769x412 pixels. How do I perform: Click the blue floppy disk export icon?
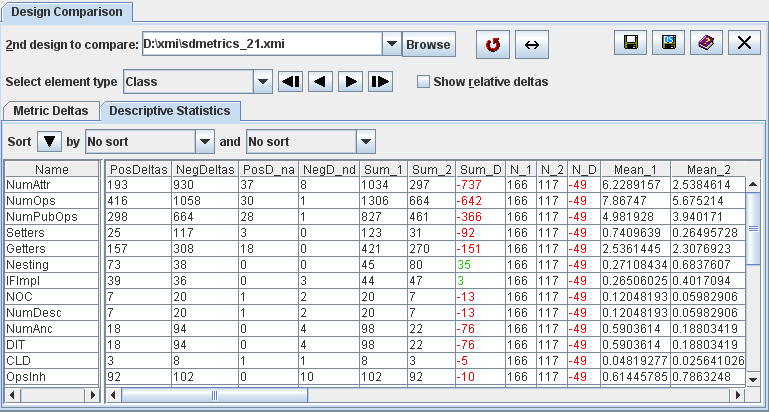pyautogui.click(x=668, y=43)
